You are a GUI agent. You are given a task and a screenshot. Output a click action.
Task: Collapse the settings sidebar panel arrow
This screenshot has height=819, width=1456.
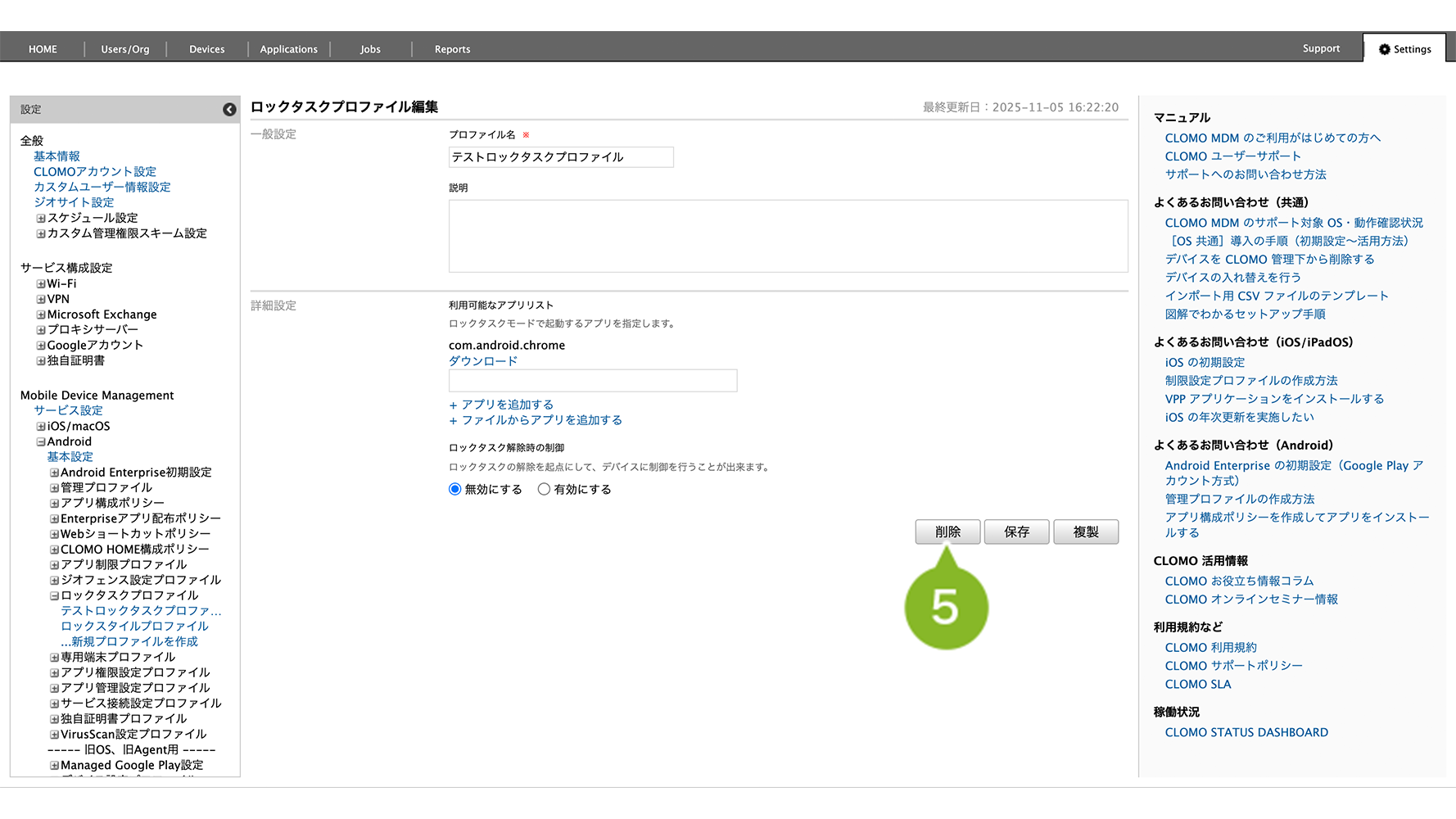click(229, 110)
